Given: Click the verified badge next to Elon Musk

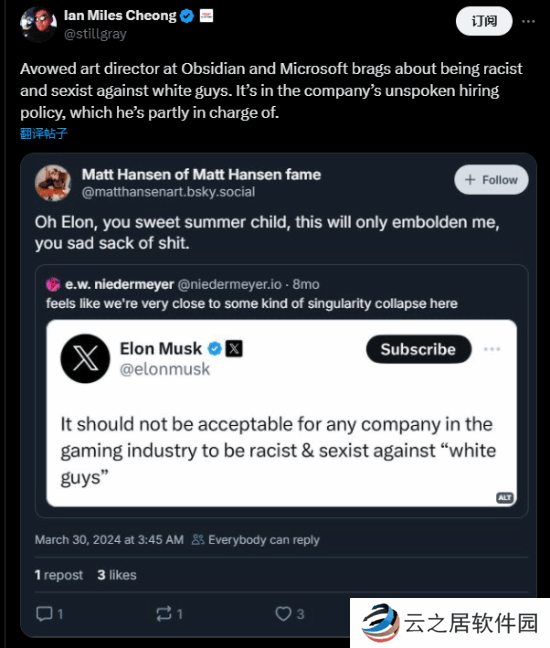Looking at the screenshot, I should pyautogui.click(x=214, y=349).
